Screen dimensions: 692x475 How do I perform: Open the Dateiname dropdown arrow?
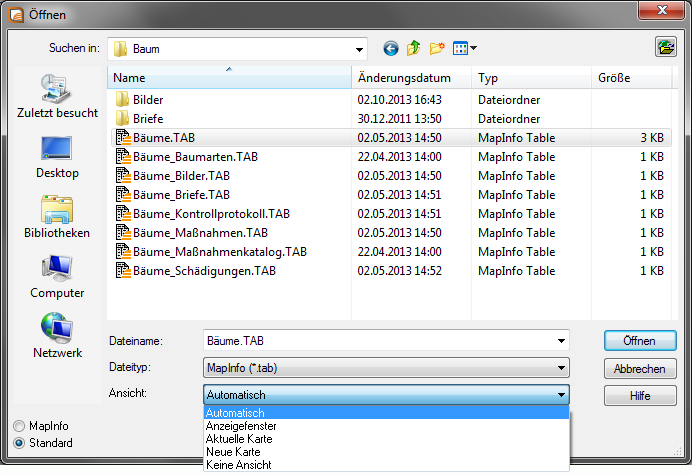[561, 341]
